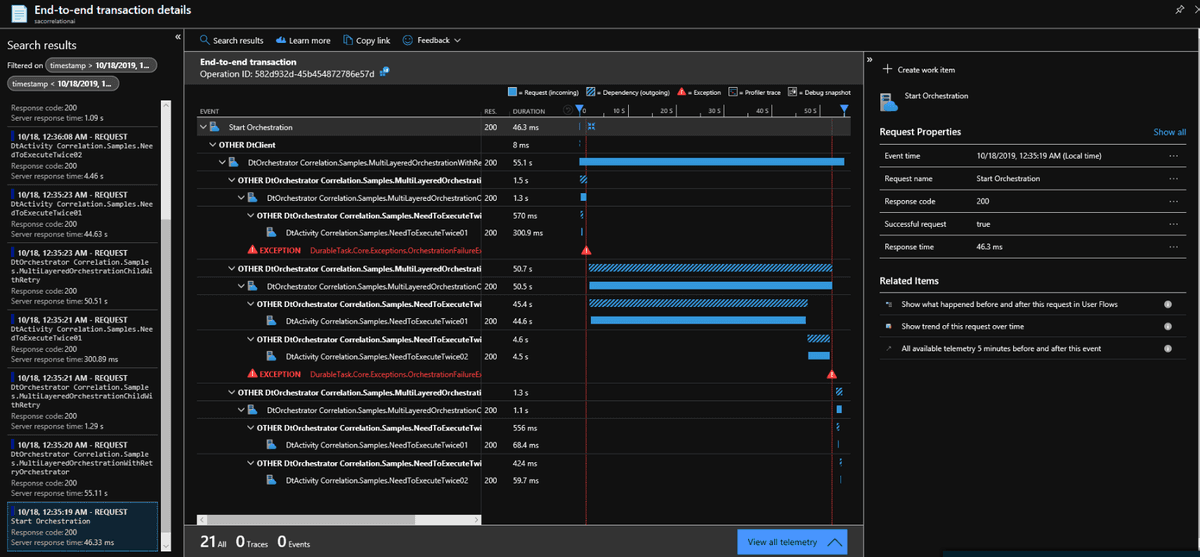Open all telemetry 5 minutes before and after
Image resolution: width=1200 pixels, height=557 pixels.
pyautogui.click(x=1001, y=349)
